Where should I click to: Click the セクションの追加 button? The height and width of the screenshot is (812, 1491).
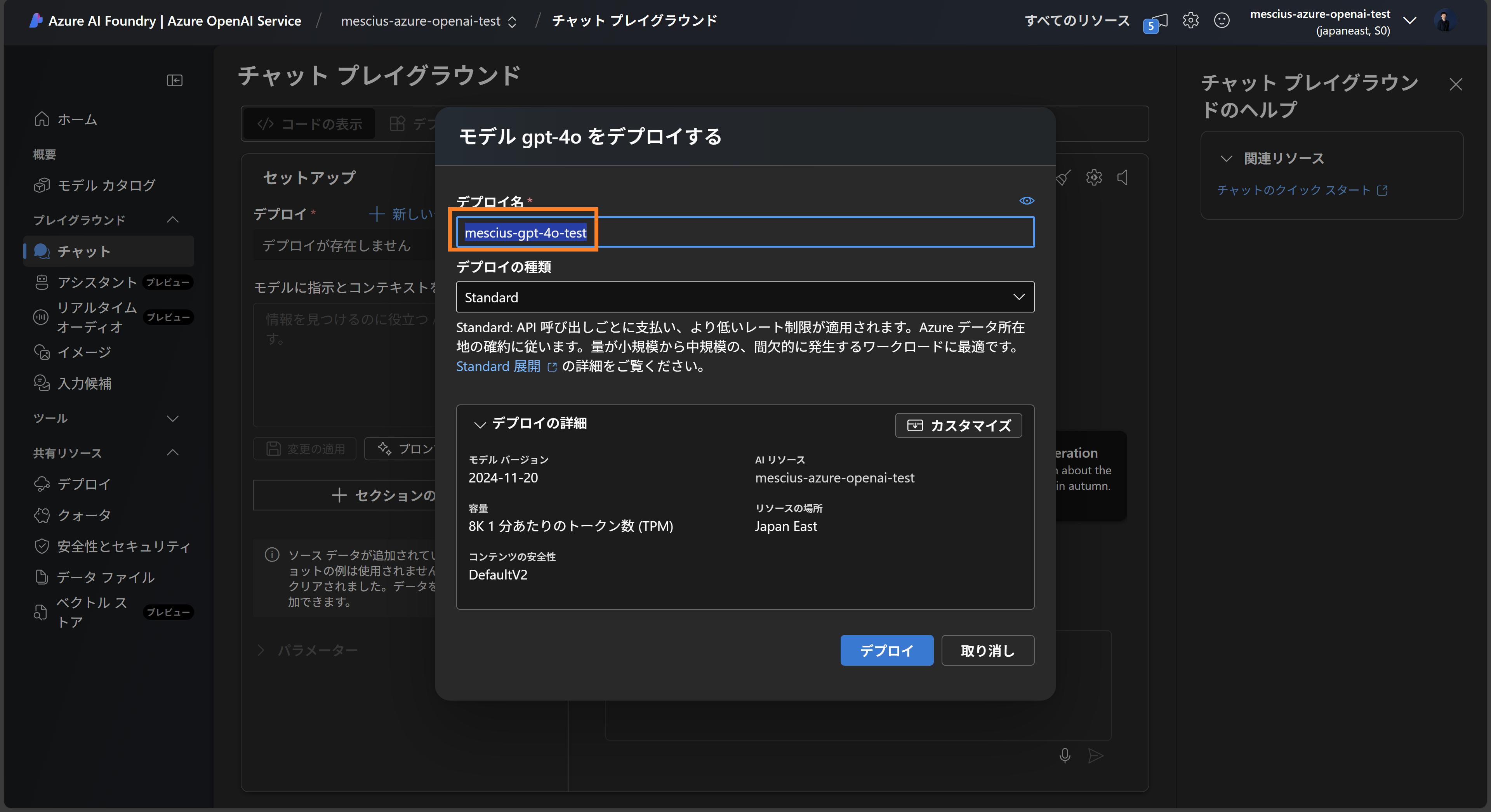point(344,495)
